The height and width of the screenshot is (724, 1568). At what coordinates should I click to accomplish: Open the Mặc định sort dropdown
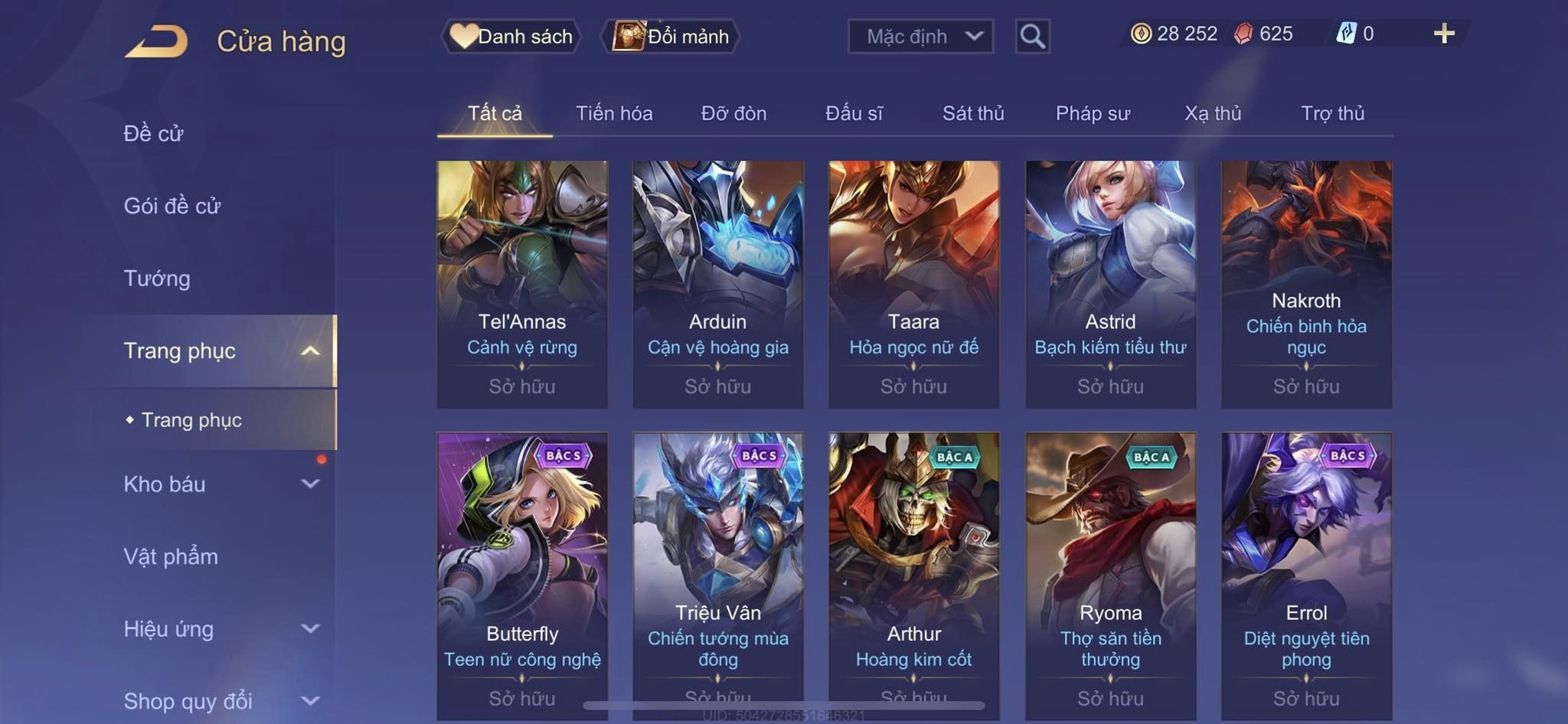tap(920, 36)
